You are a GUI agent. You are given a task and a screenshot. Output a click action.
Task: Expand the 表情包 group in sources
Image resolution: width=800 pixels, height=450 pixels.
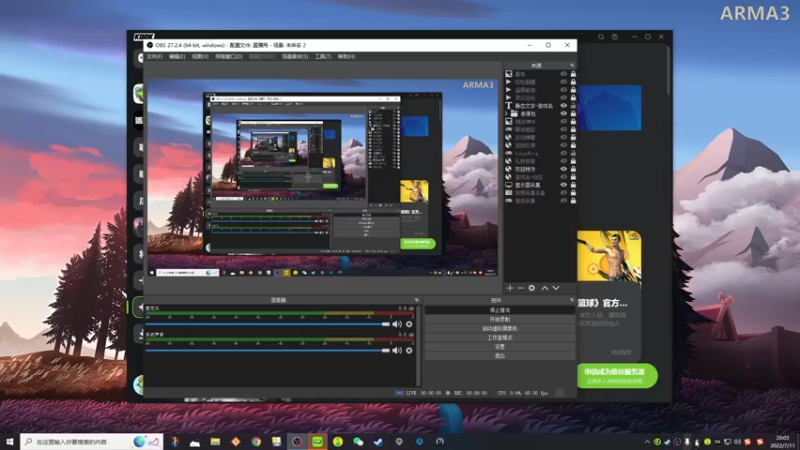(x=507, y=113)
